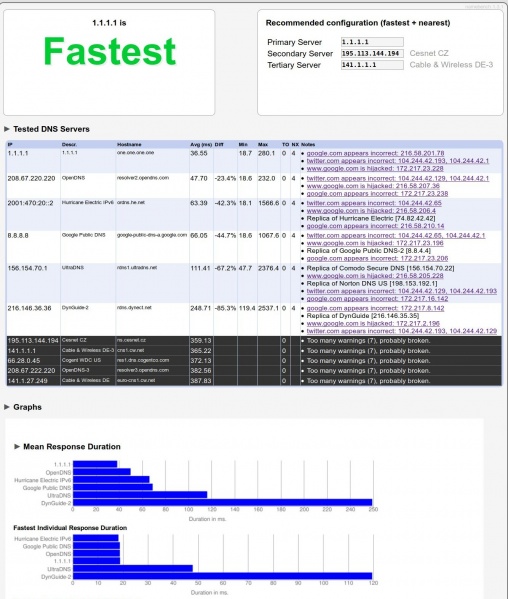
Task: Click the Diff value -67.2%
Action: tap(225, 268)
